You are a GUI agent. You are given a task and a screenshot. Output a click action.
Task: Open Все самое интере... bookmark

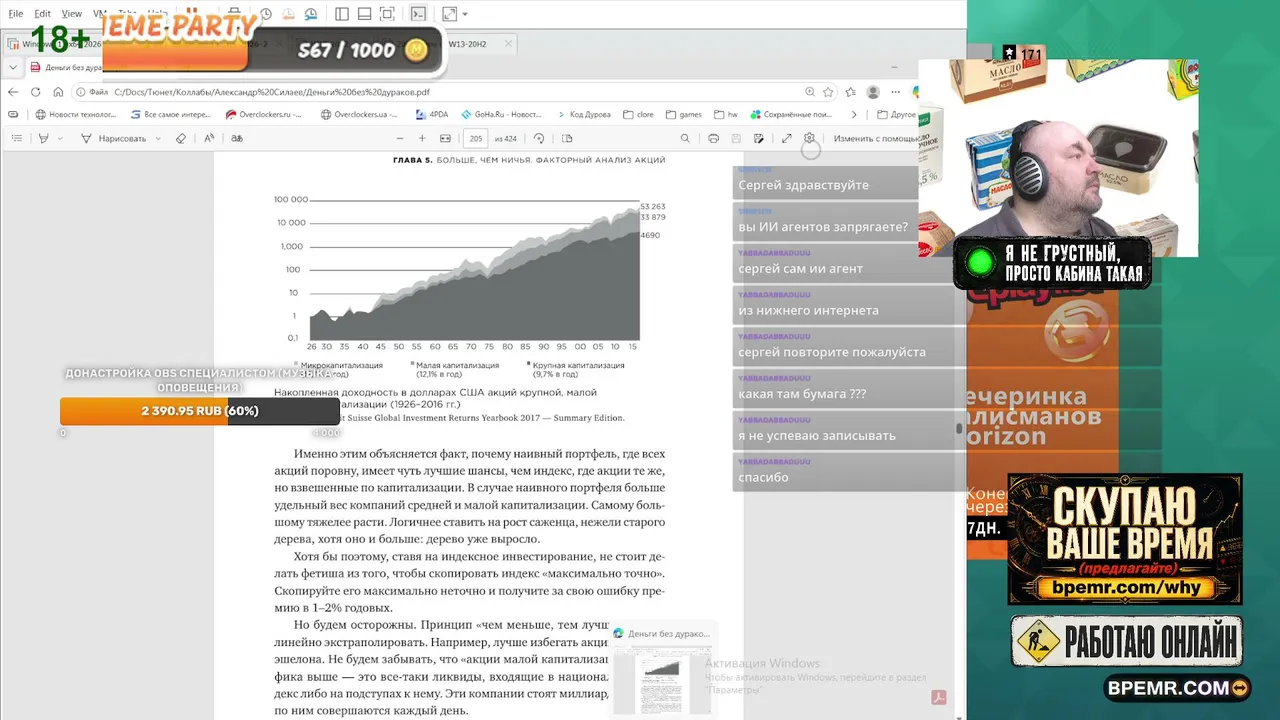[170, 114]
